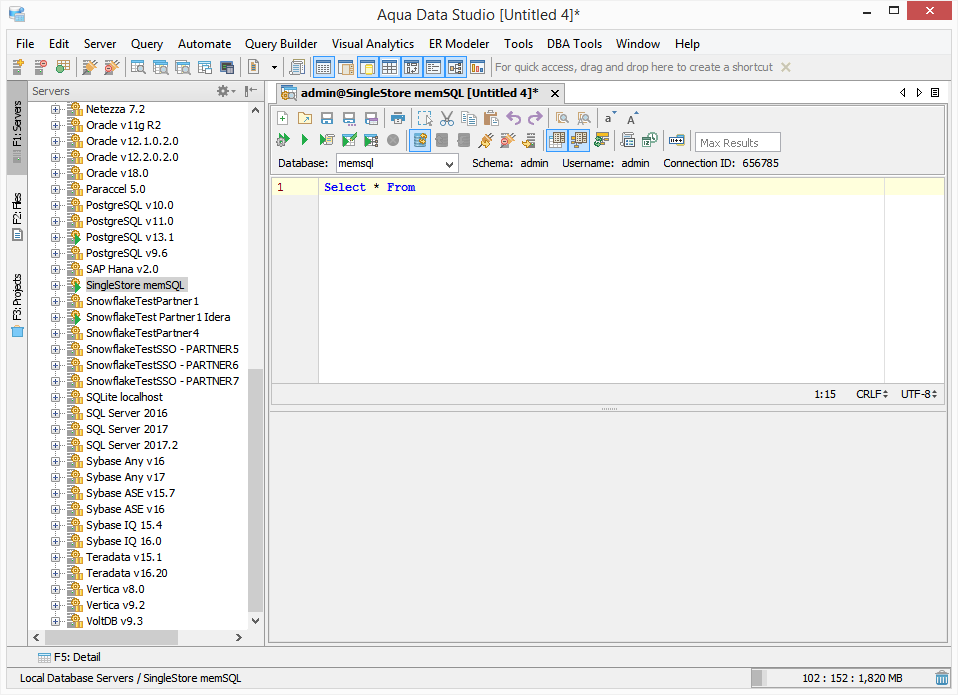
Task: Click the Find magnifier icon in editor toolbar
Action: click(x=562, y=118)
